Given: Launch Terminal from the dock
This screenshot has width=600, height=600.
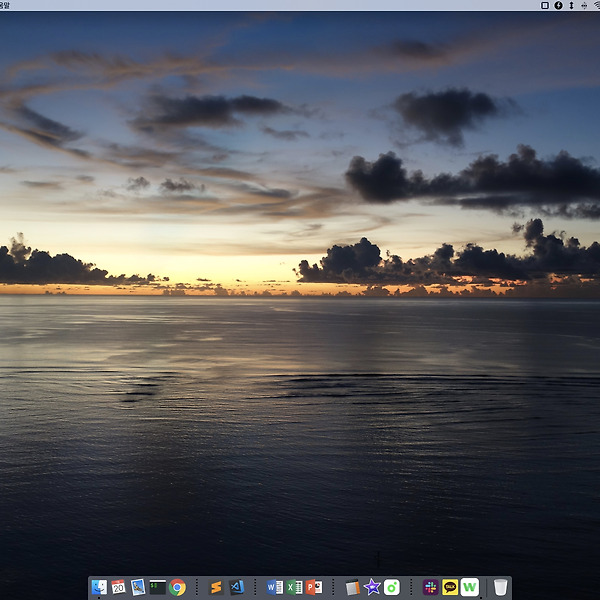Looking at the screenshot, I should tap(157, 587).
